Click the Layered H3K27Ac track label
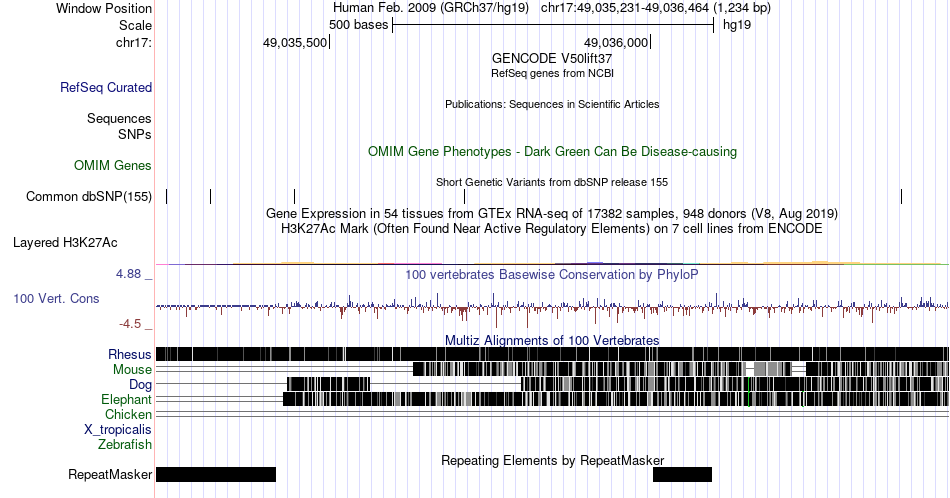Screen dimensions: 950x498 (65, 242)
